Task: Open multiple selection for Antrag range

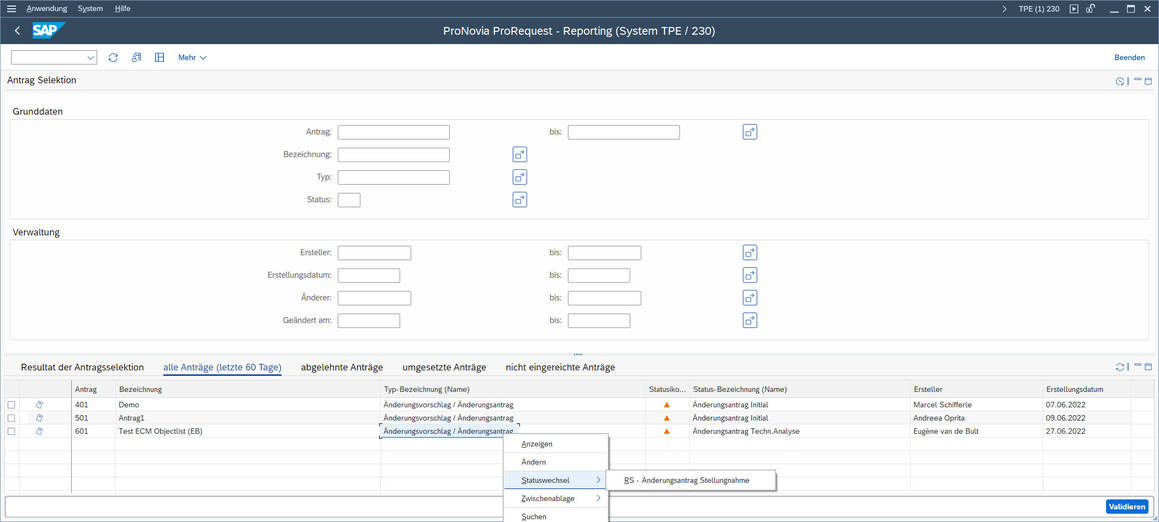Action: coord(750,132)
